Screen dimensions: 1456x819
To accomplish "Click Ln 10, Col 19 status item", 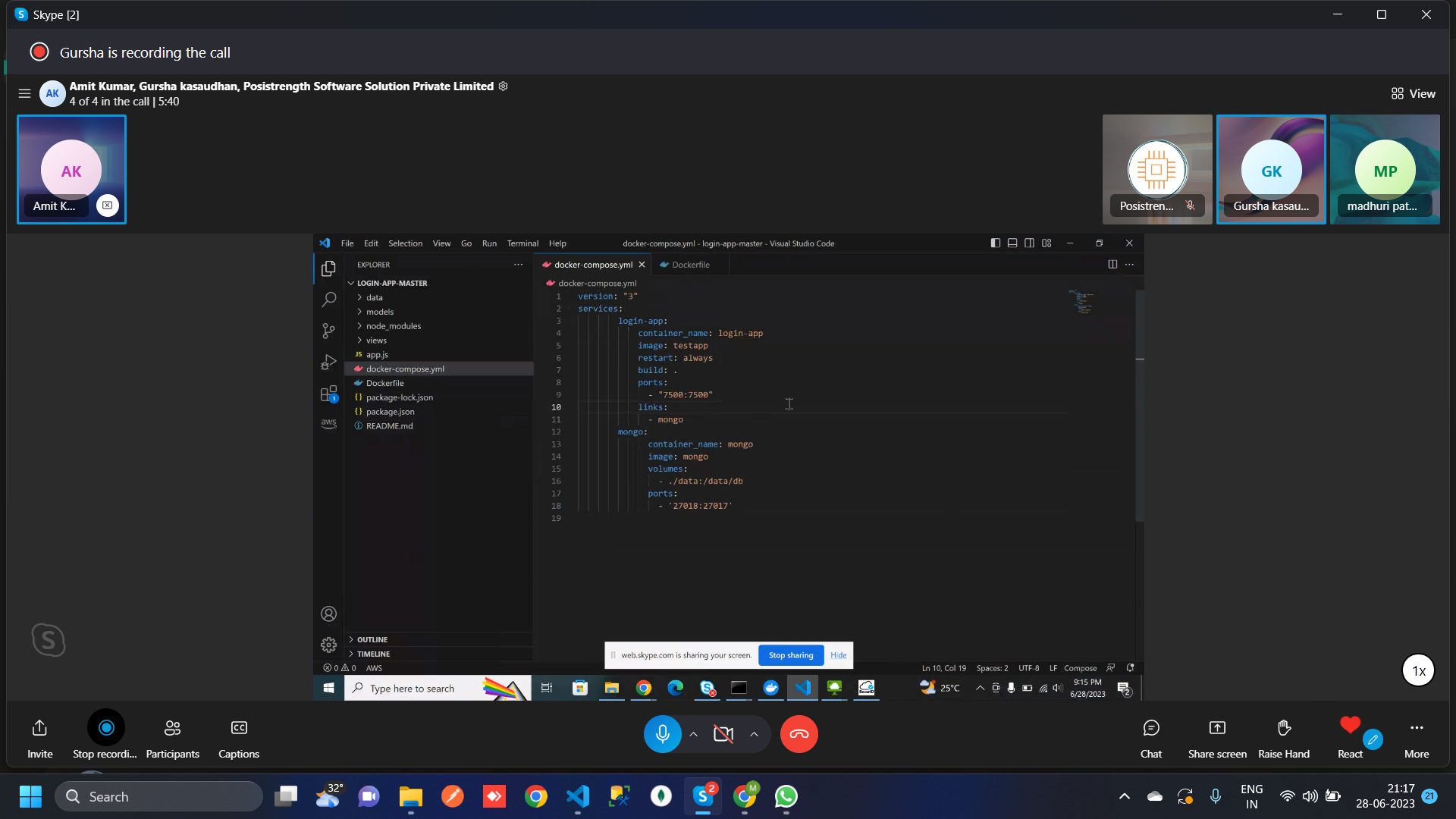I will pos(943,668).
